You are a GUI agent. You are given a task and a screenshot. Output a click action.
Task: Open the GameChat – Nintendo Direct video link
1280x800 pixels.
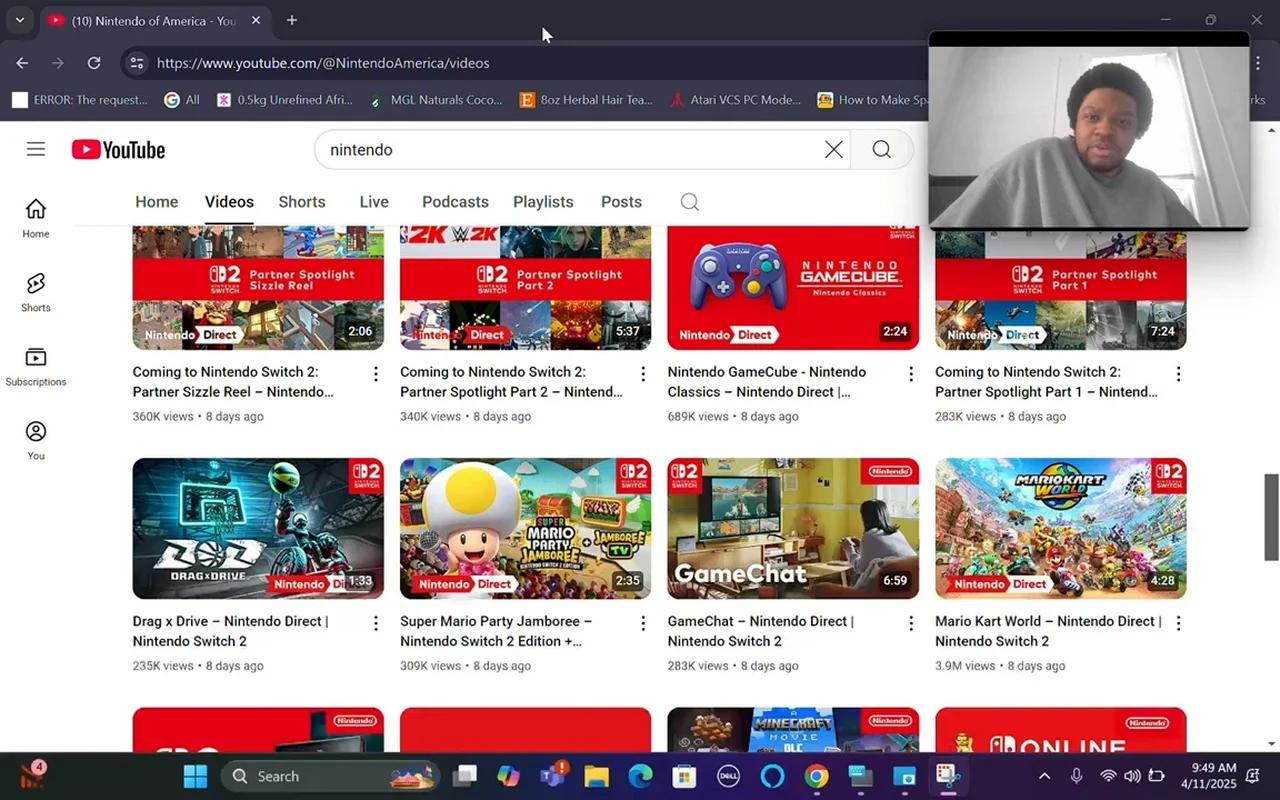click(760, 631)
